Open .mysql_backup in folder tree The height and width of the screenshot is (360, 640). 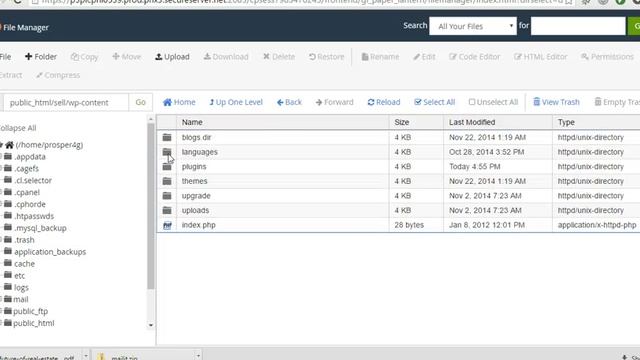40,228
